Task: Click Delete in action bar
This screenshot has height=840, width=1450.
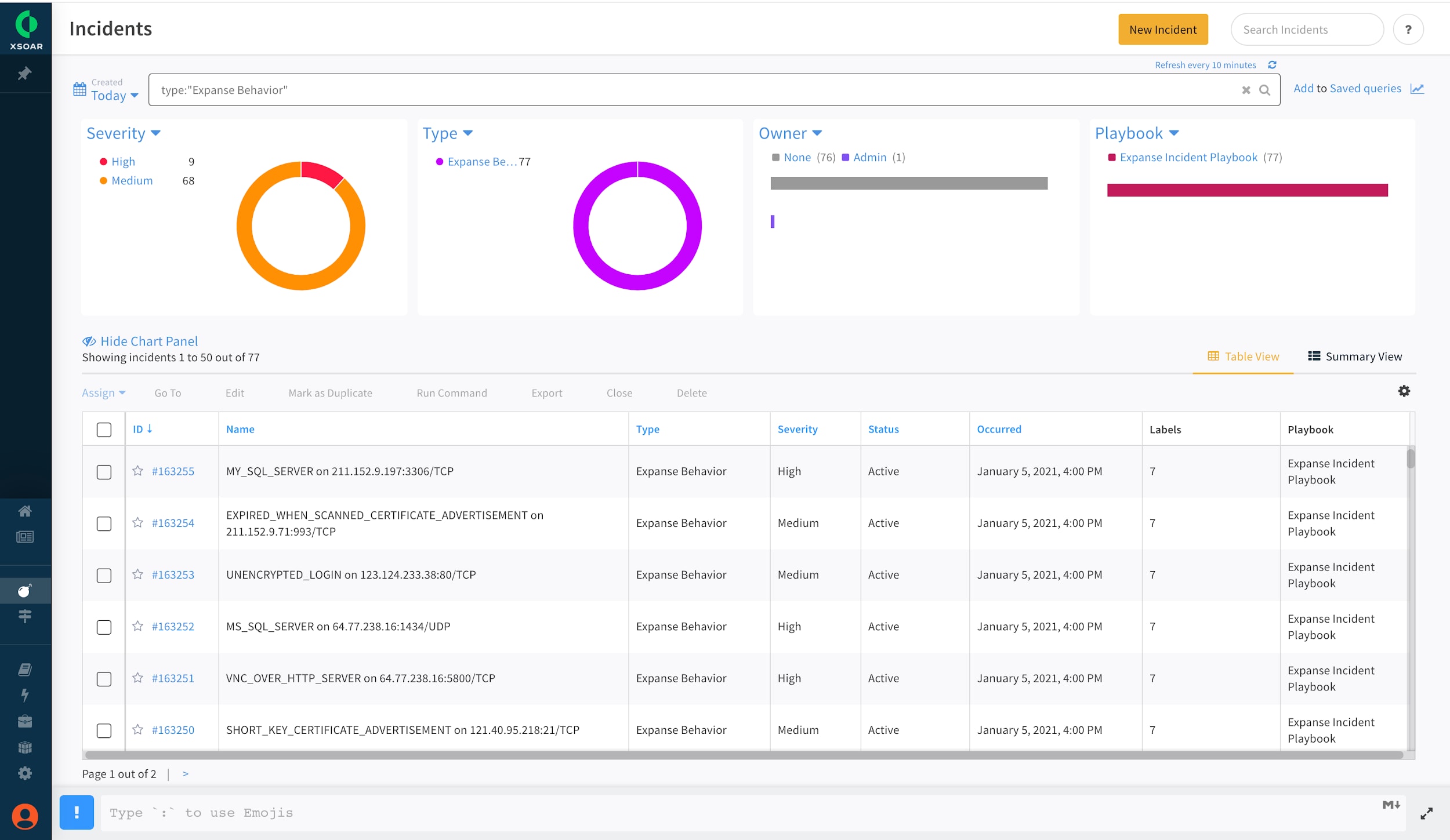Action: point(692,392)
